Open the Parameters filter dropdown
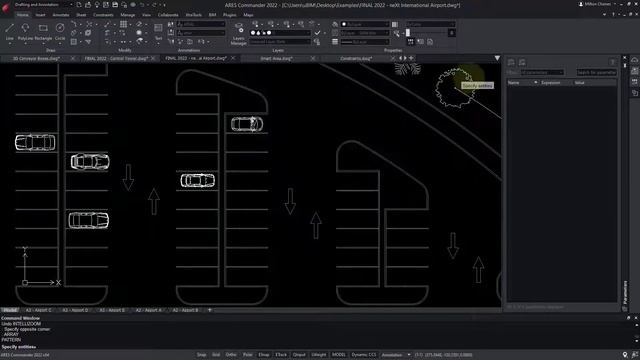640x360 pixels. (542, 72)
